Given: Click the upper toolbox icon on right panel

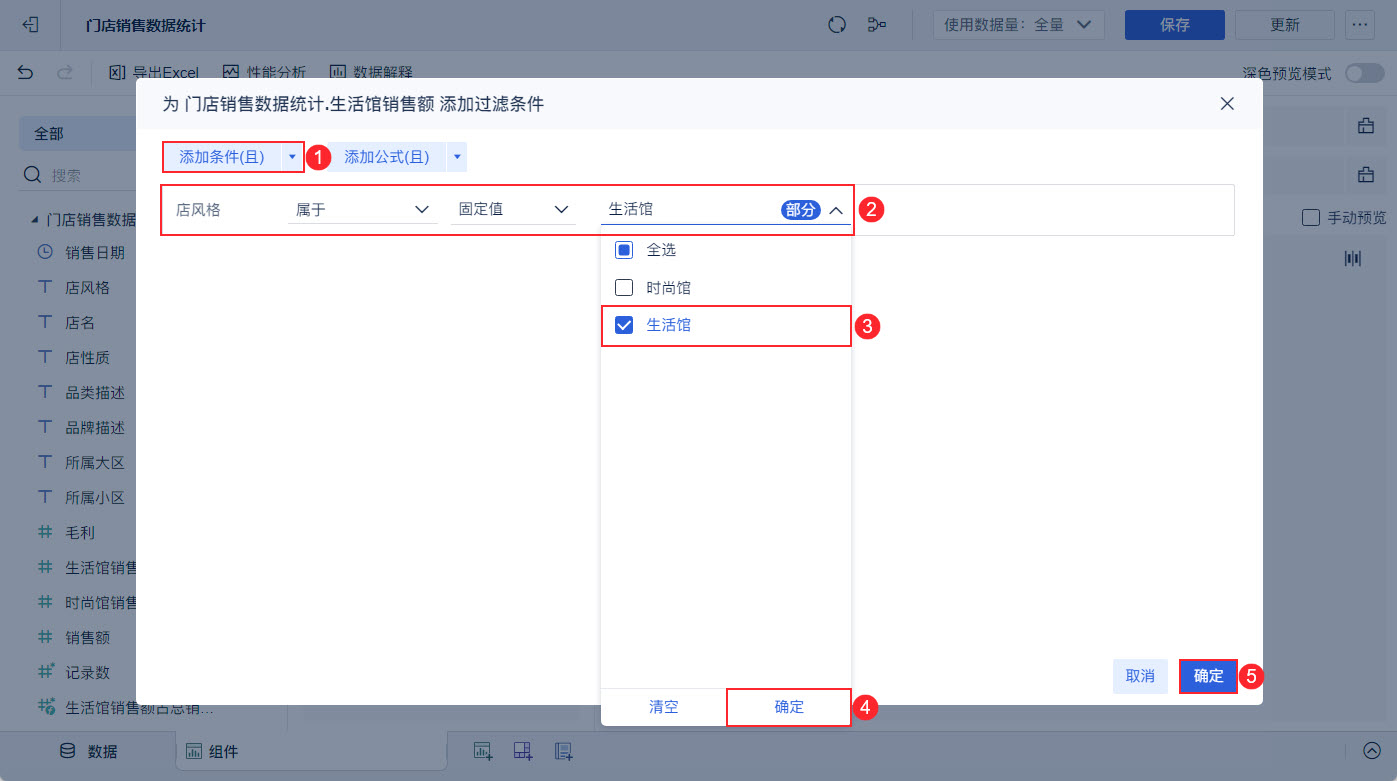Looking at the screenshot, I should point(1365,126).
